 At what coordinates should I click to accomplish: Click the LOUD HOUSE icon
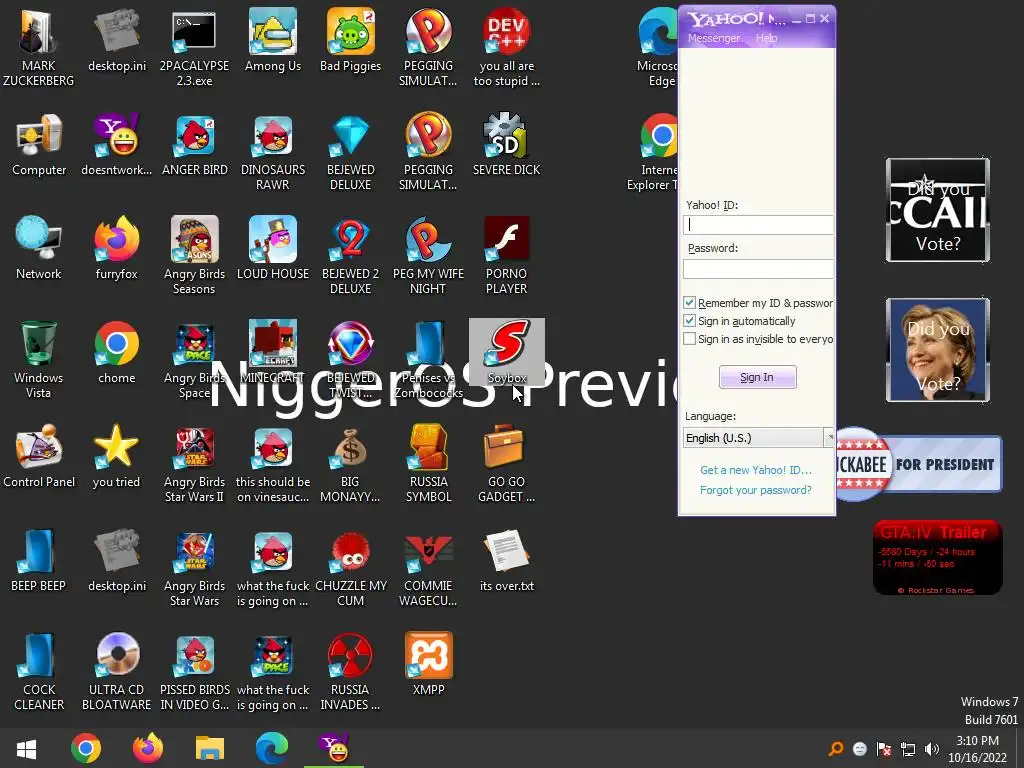pos(273,248)
